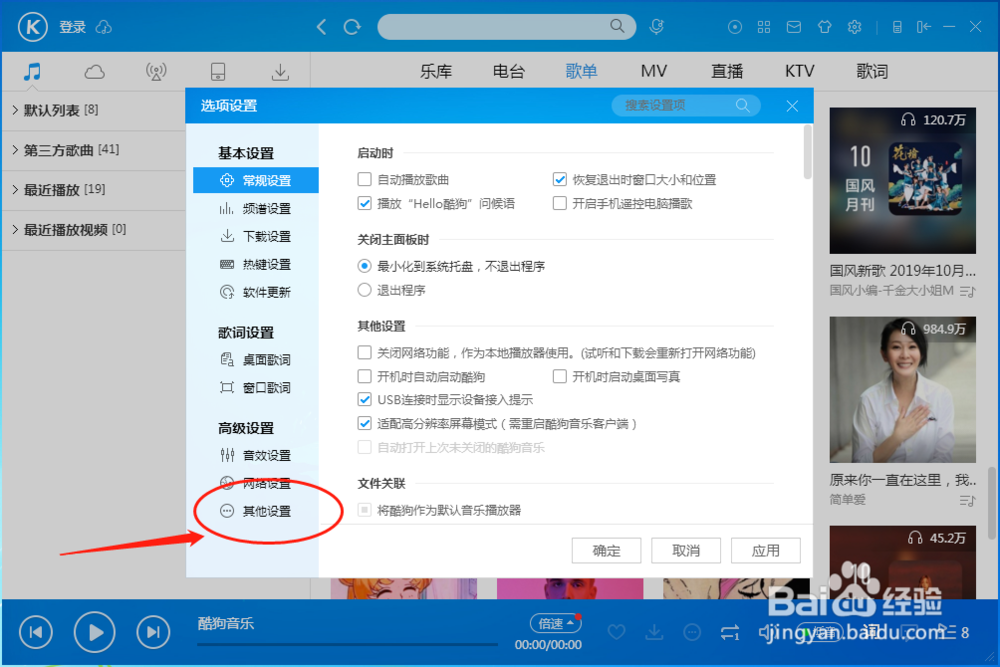Select 窗口歌词 in settings sidebar
1000x667 pixels.
point(256,388)
